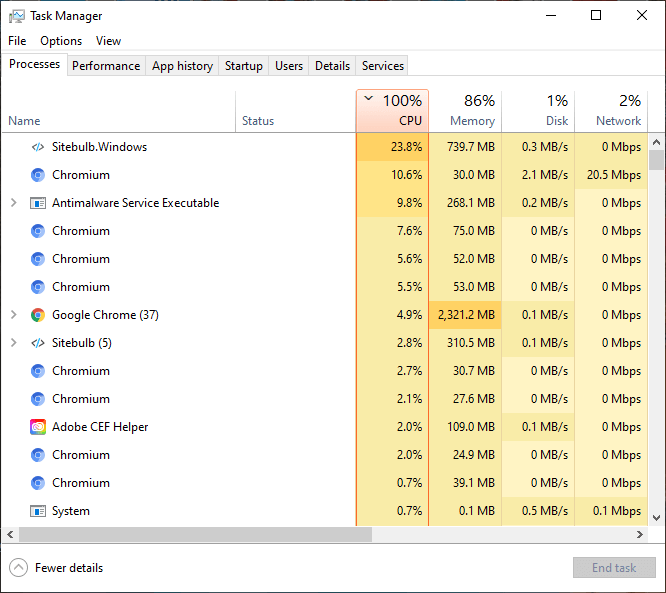Click the Chromium icon using 39.1 MB memory
Screen dimensions: 666x593
(x=38, y=483)
